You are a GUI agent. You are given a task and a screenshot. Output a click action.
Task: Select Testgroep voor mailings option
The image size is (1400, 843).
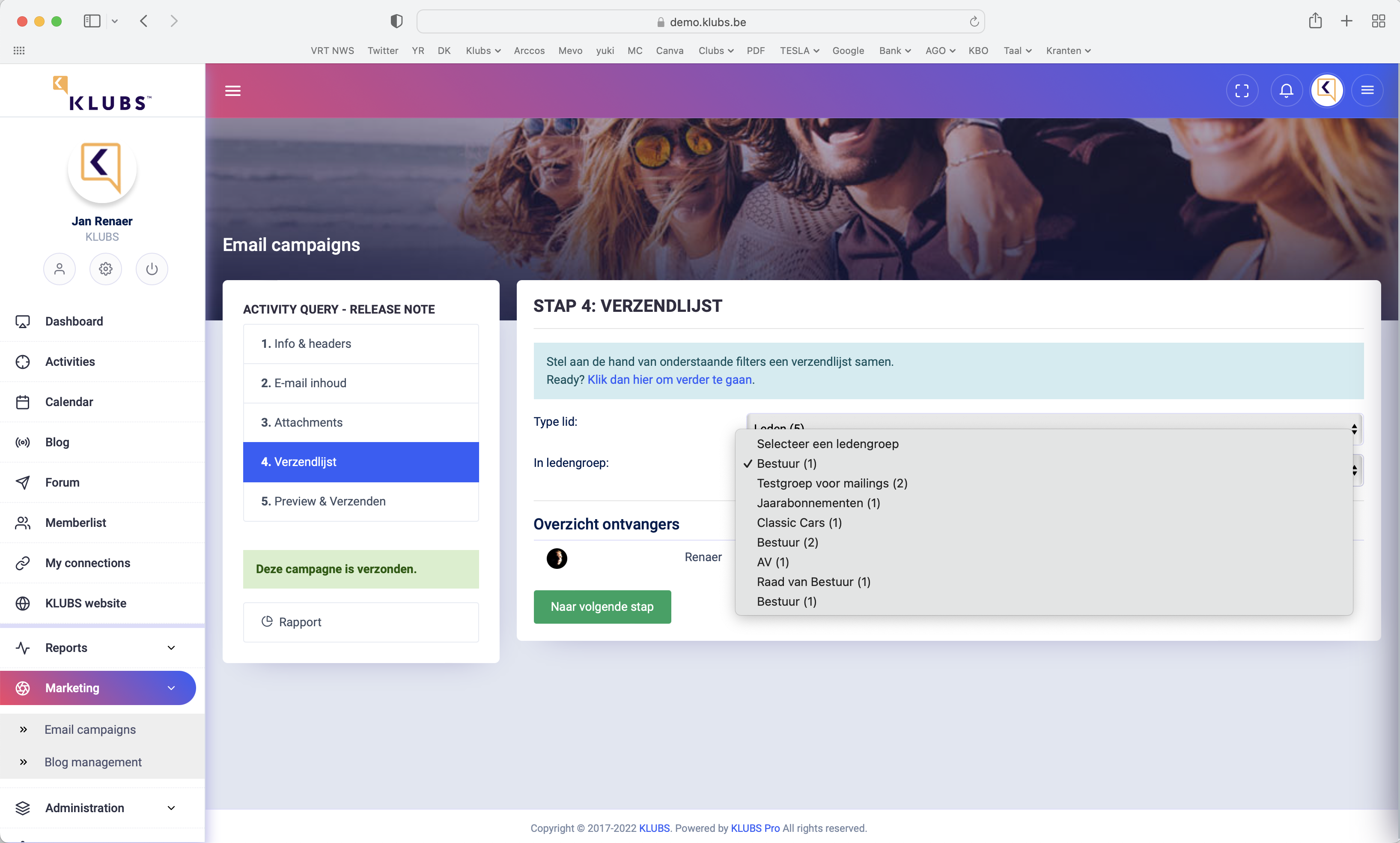[832, 484]
